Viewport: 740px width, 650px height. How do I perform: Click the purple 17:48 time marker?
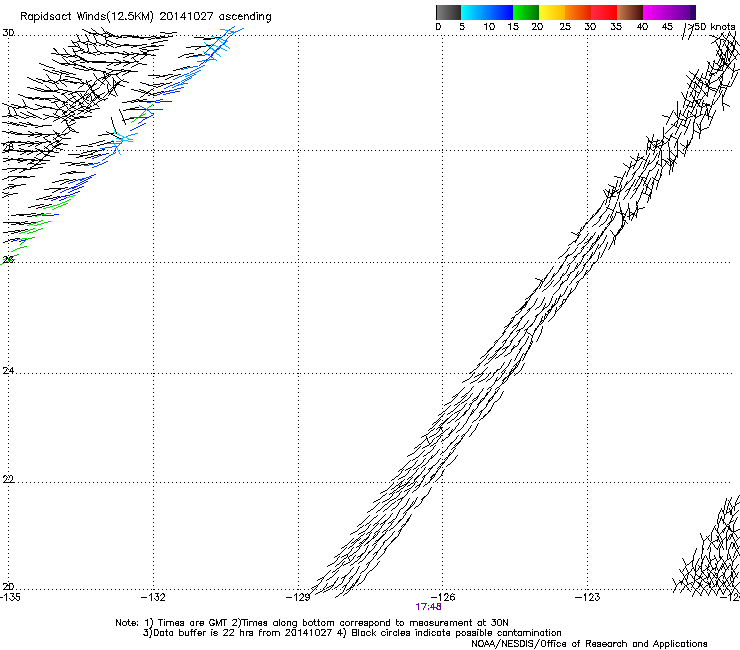(x=429, y=607)
